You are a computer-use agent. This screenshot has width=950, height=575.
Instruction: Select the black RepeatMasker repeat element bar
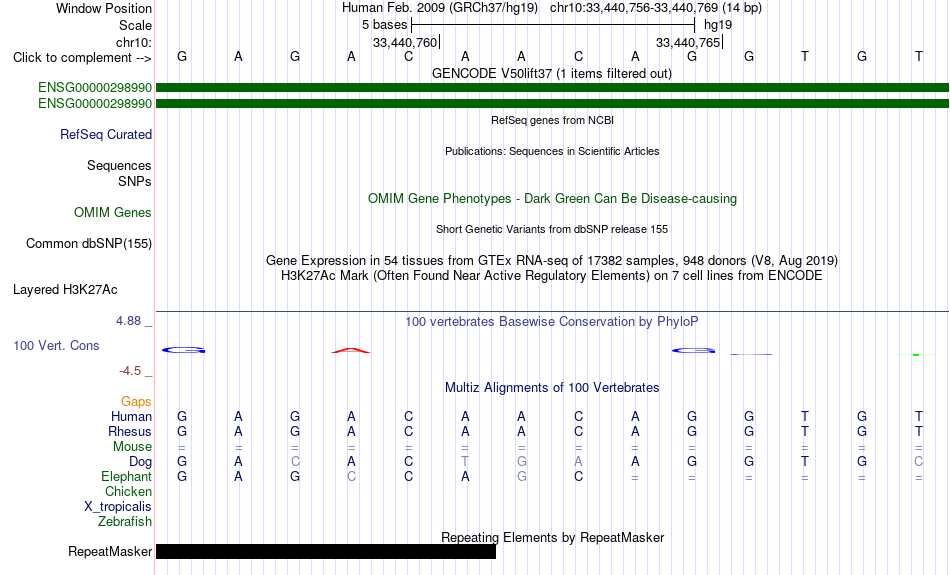click(x=326, y=551)
